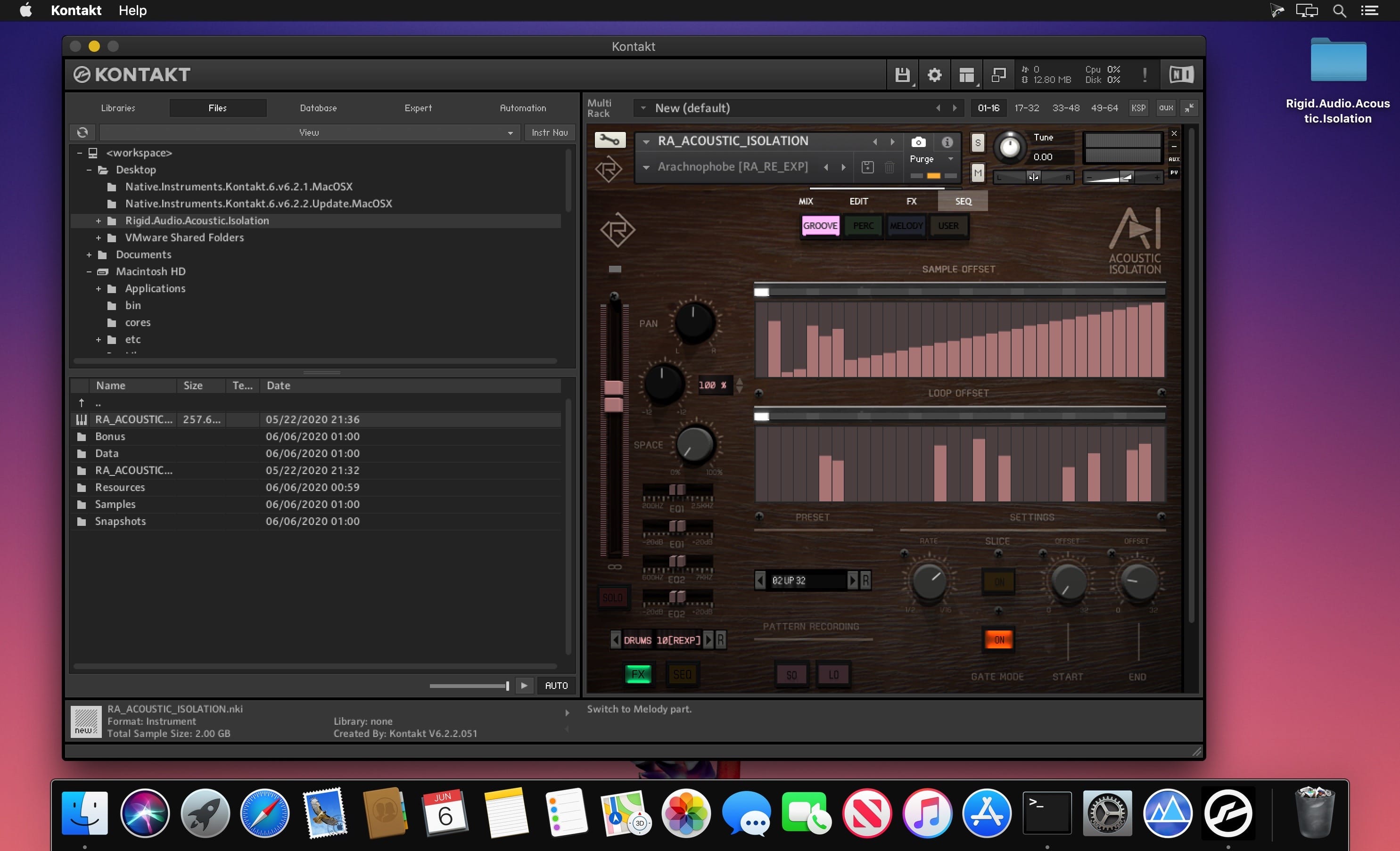Image resolution: width=1400 pixels, height=851 pixels.
Task: Collapse the Macintosh HD node
Action: 89,271
